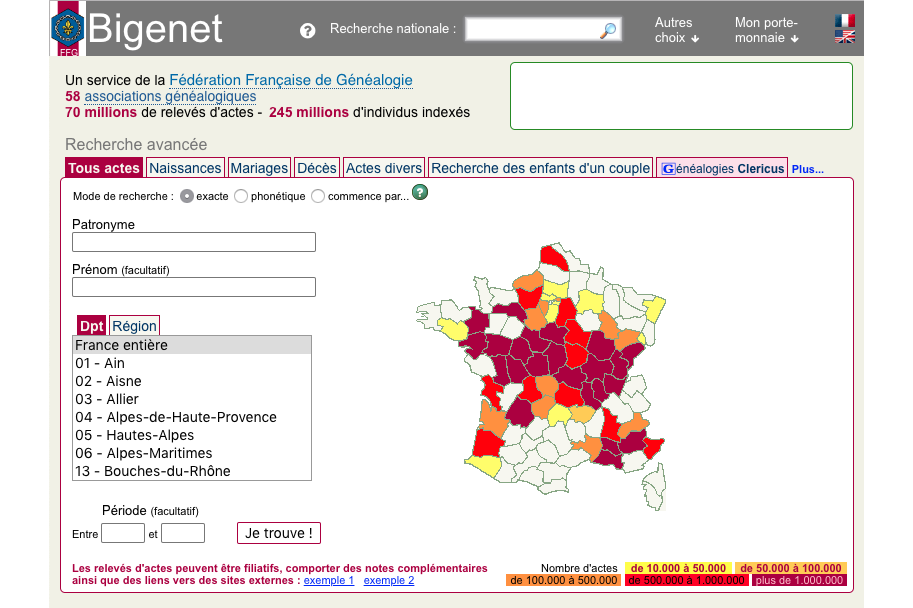Open the Tous actes tab

(x=104, y=168)
